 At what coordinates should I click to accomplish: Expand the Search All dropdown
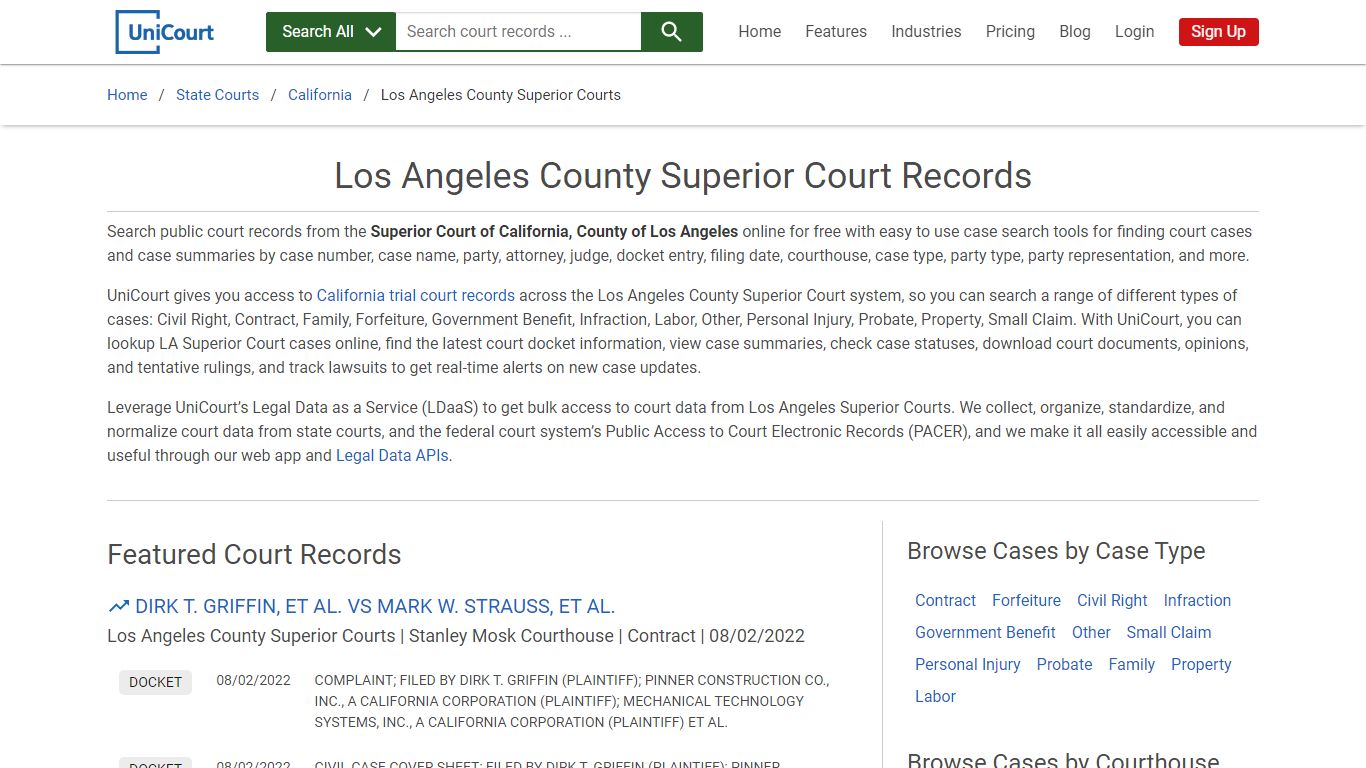point(331,32)
